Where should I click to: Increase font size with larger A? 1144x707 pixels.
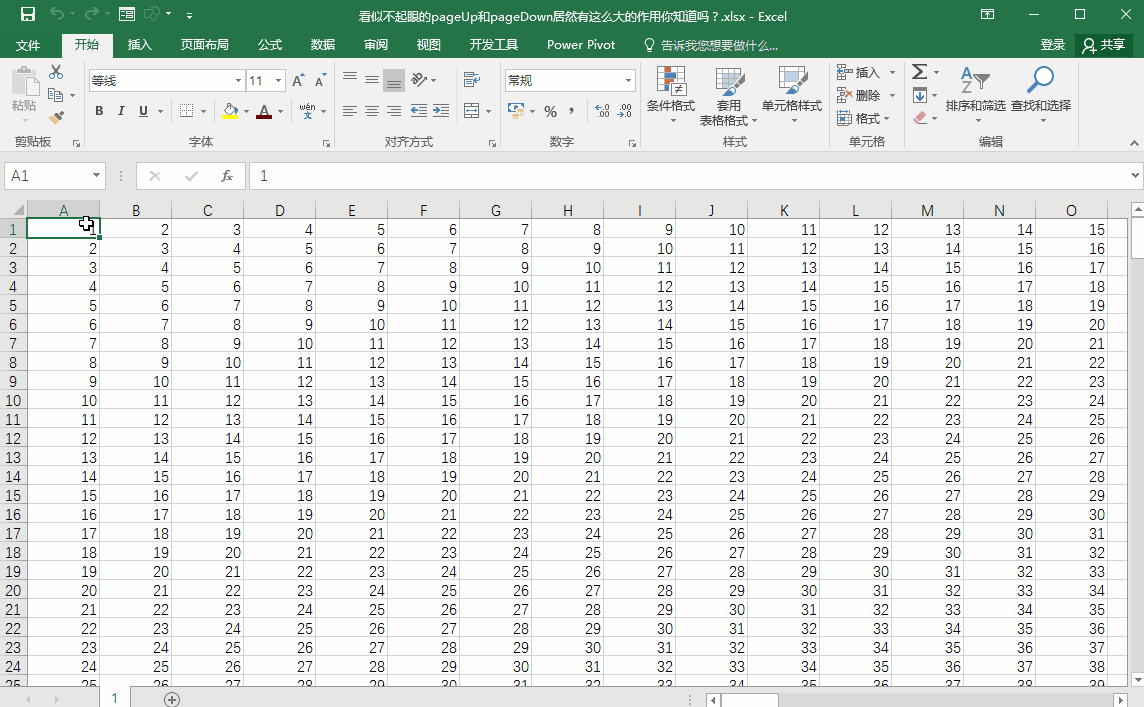pyautogui.click(x=298, y=80)
